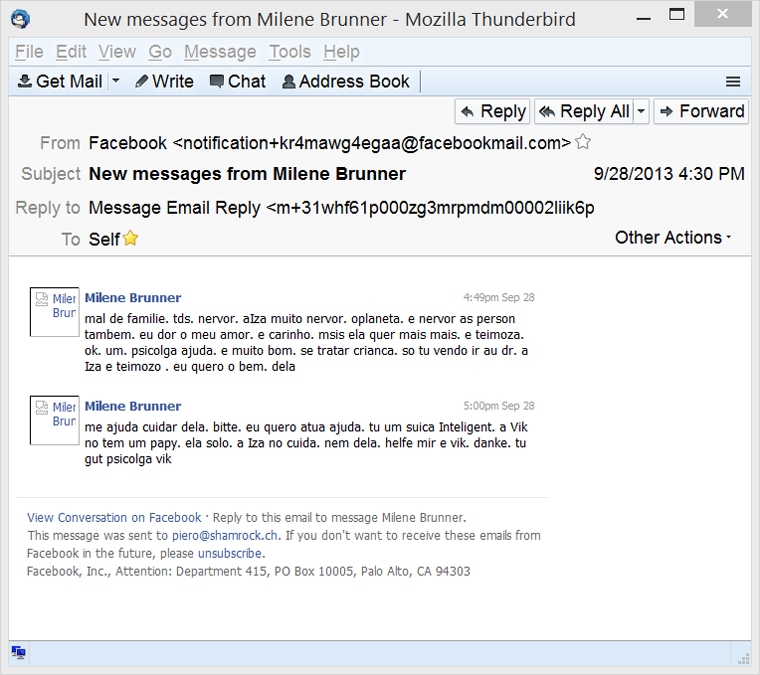Open the Address Book
760x675 pixels.
point(345,82)
